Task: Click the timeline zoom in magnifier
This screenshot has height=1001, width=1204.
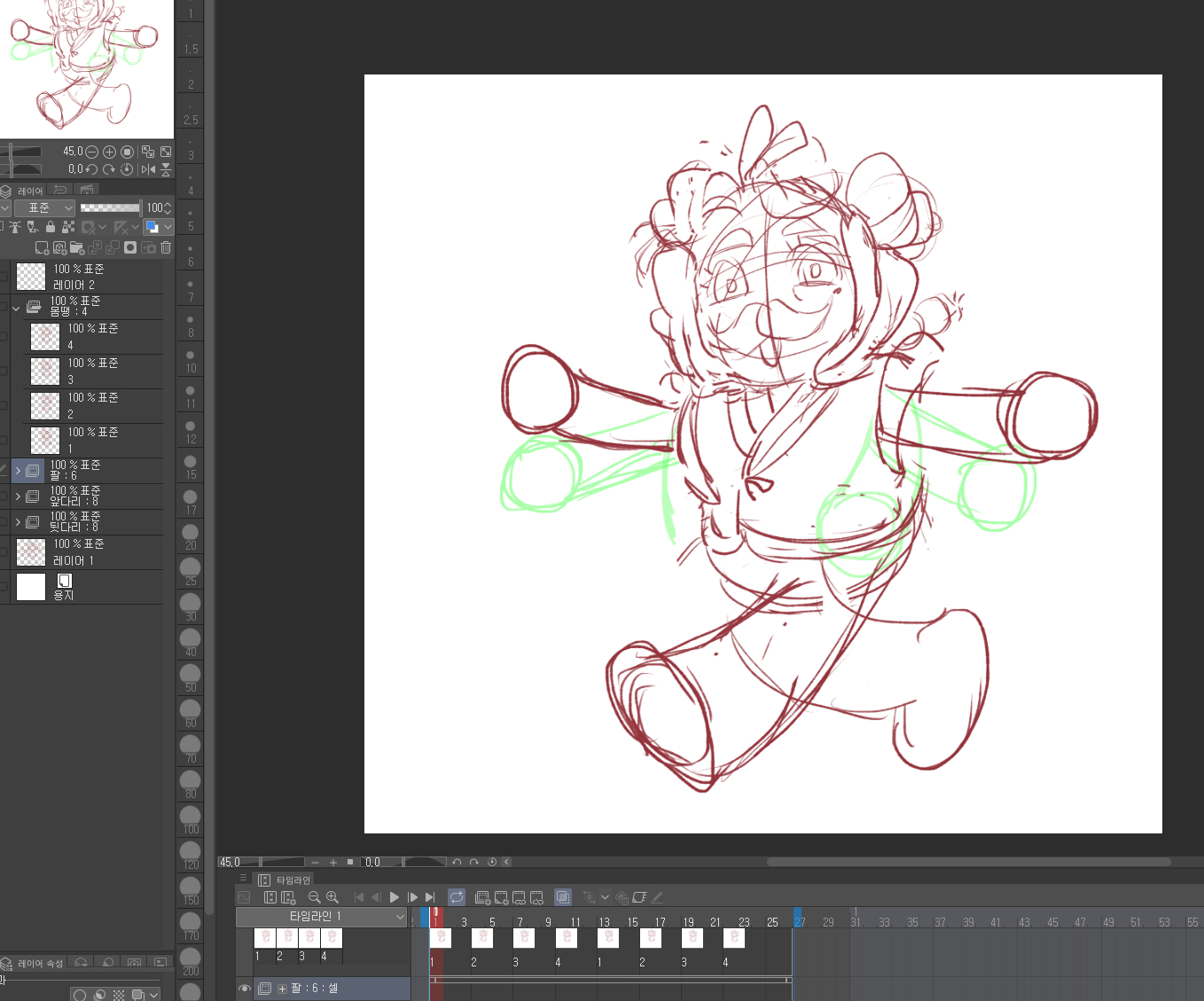Action: (x=332, y=897)
